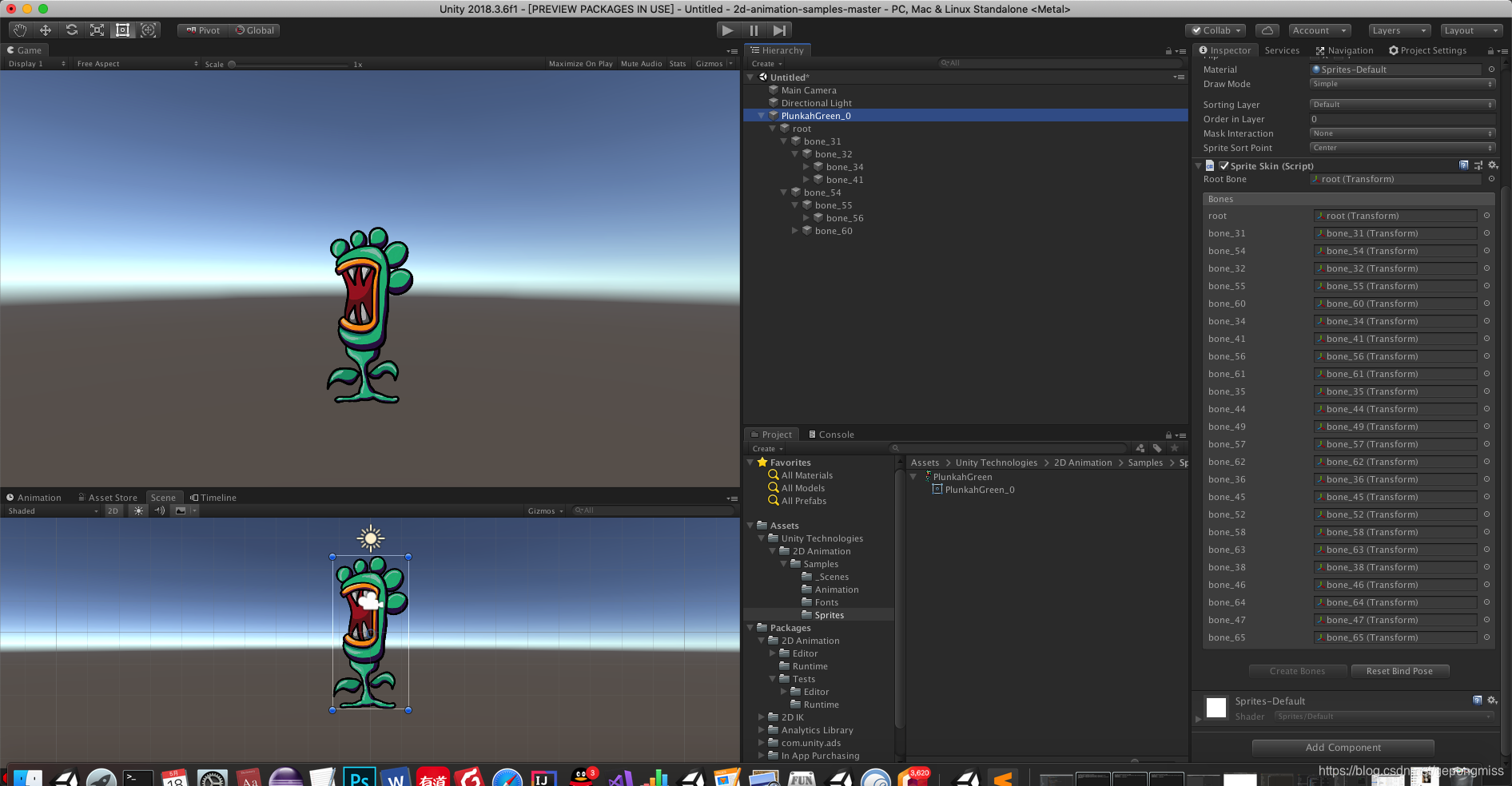The image size is (1512, 786).
Task: Open Layout dropdown
Action: point(1471,30)
